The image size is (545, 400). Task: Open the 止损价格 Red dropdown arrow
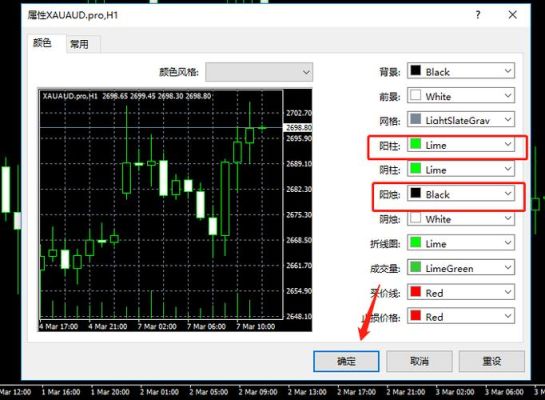point(508,316)
